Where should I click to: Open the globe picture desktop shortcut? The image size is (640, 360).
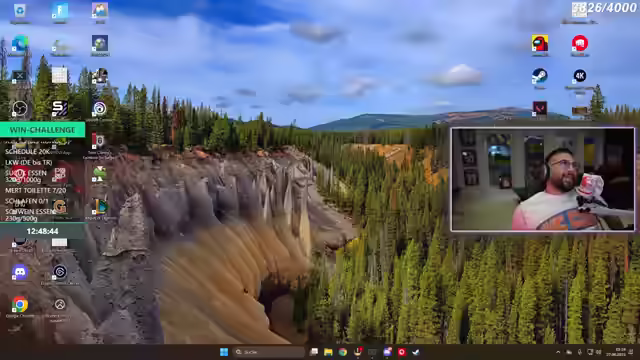(x=100, y=43)
